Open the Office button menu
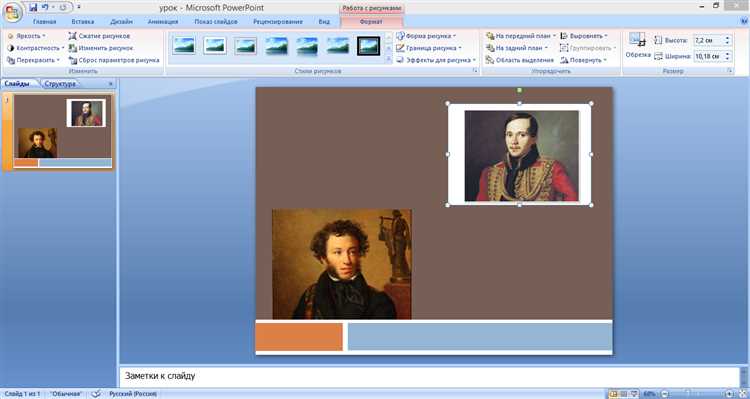This screenshot has width=750, height=399. click(12, 11)
